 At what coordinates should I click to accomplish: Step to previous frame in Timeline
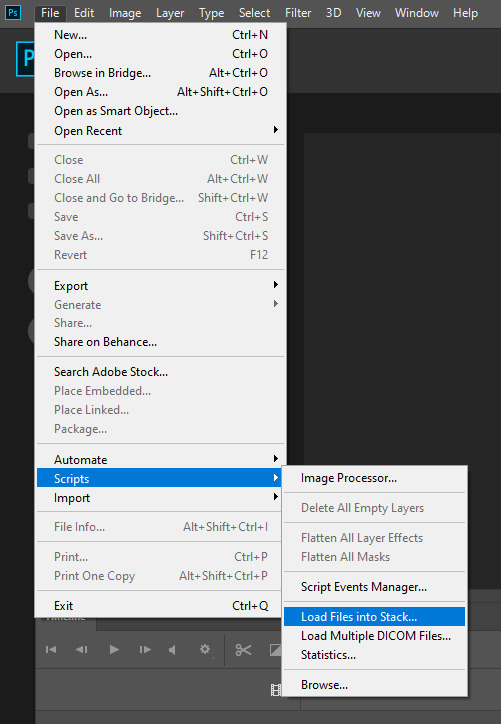click(82, 650)
